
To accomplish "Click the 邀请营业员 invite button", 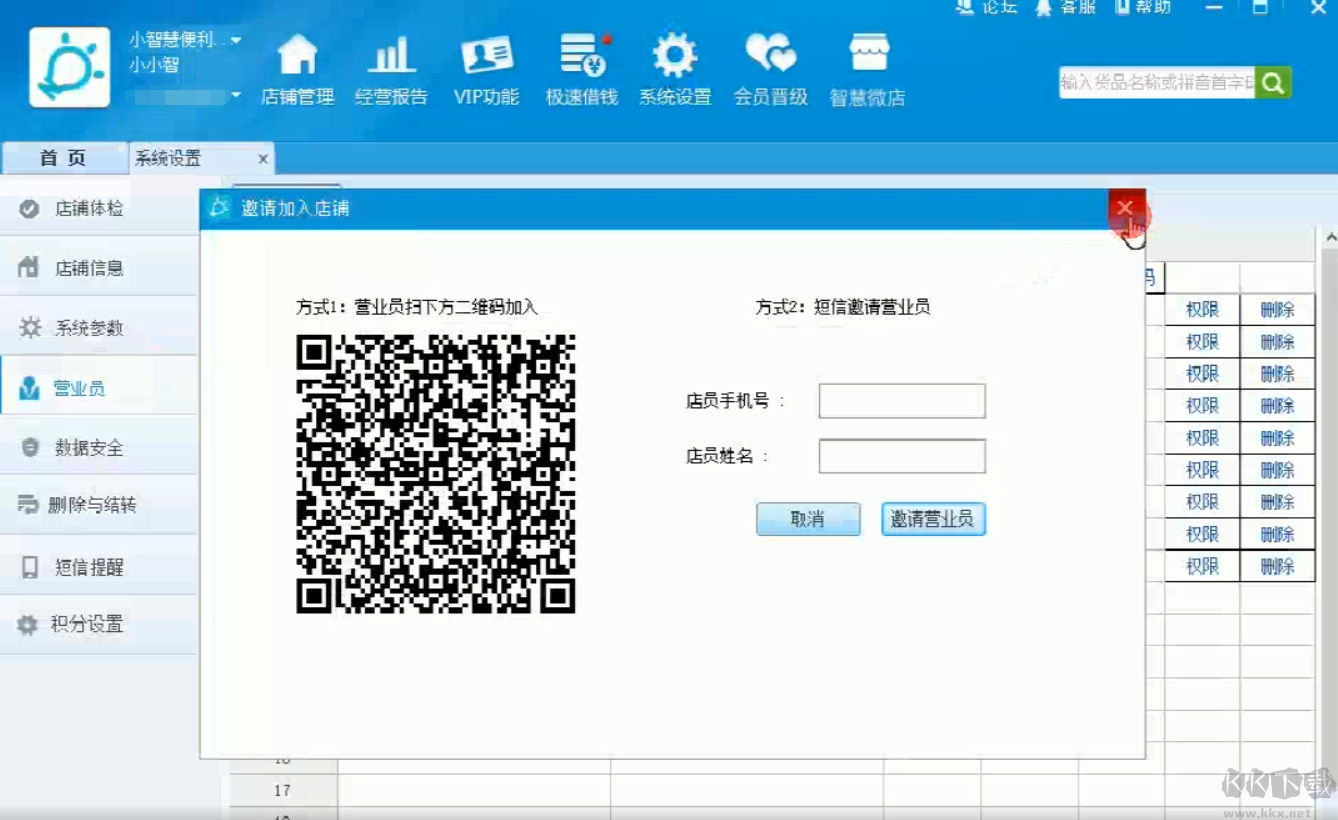I will tap(932, 519).
